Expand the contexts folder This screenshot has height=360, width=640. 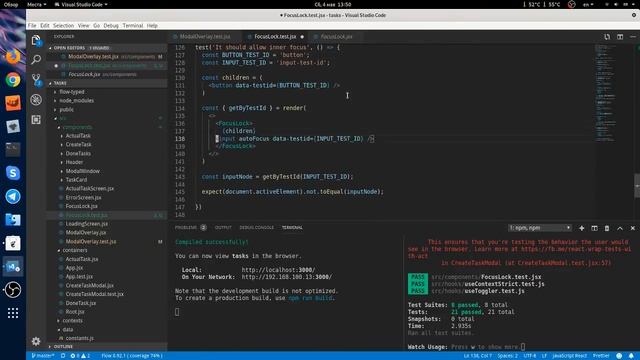pos(72,321)
